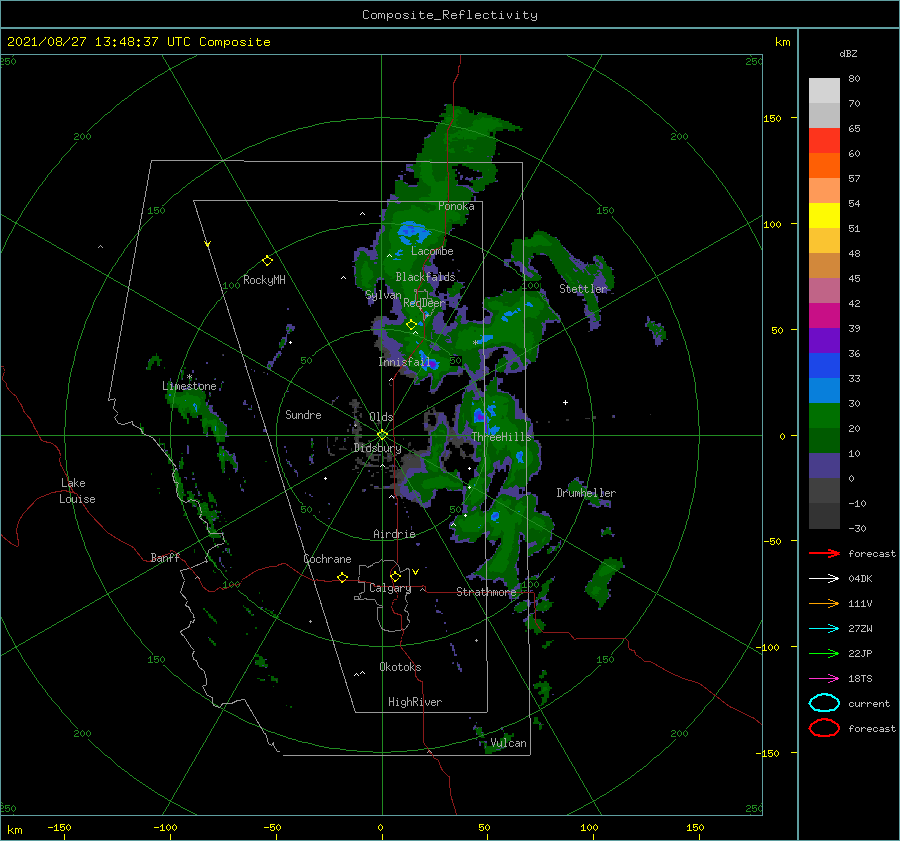Click the Airdrie label
Viewport: 900px width, 841px height.
(394, 534)
